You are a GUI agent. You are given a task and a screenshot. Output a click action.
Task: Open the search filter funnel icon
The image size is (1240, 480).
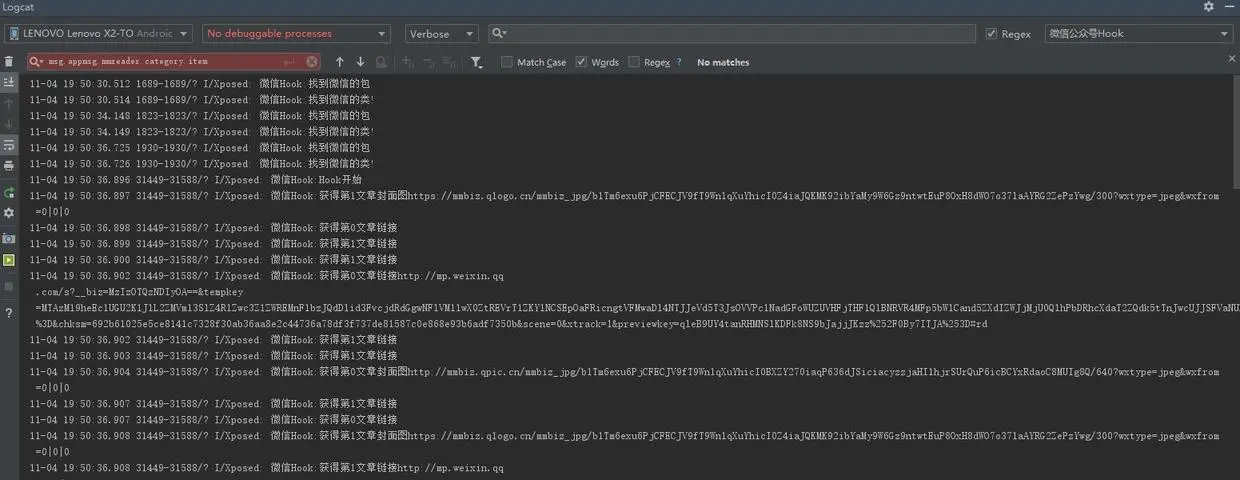pyautogui.click(x=477, y=62)
